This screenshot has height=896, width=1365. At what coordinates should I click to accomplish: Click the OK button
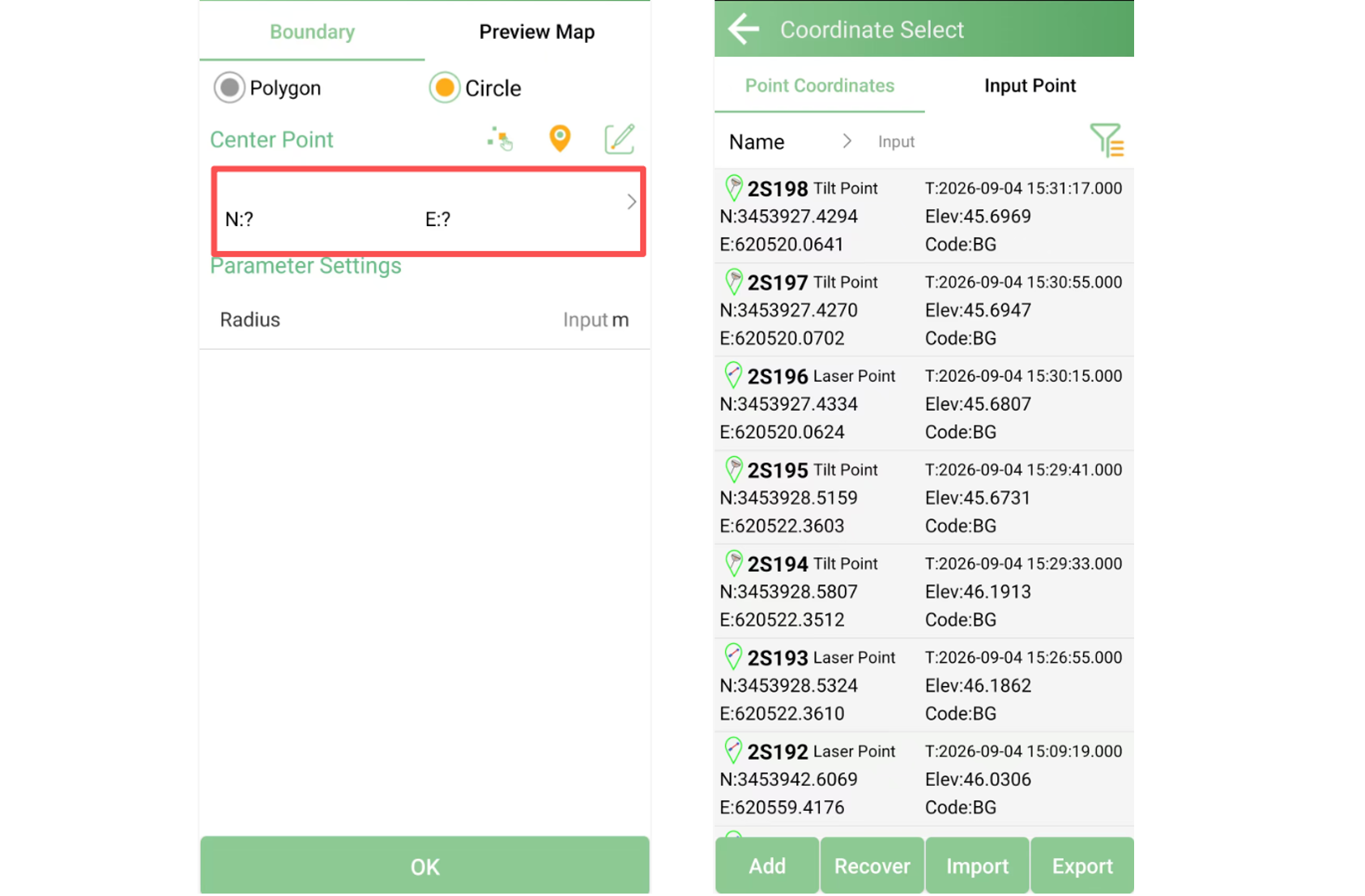tap(424, 866)
